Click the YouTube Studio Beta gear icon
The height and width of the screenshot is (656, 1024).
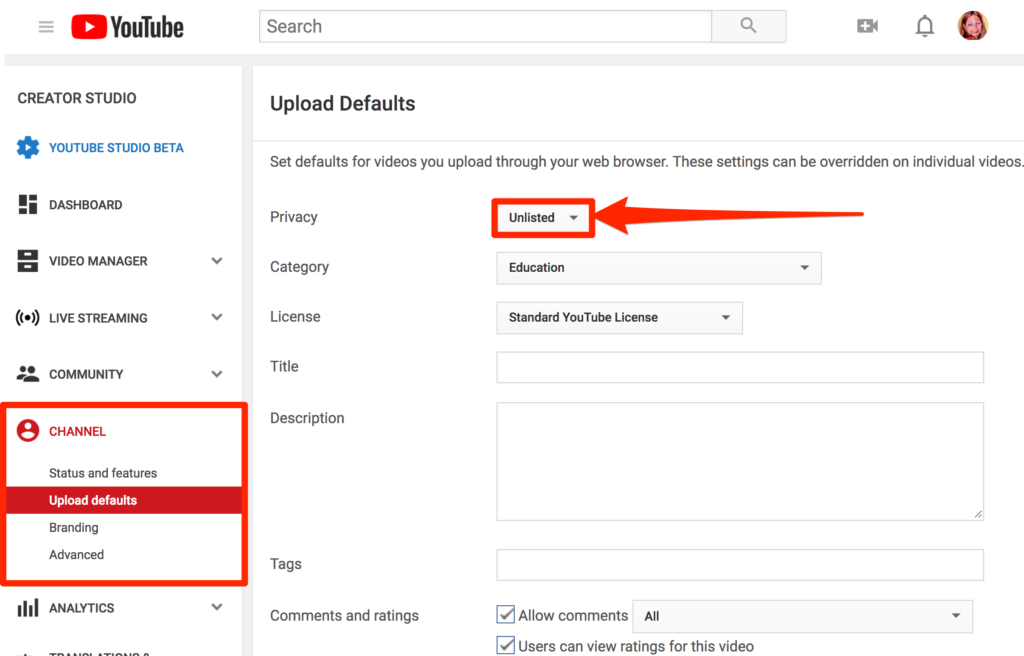(x=28, y=148)
